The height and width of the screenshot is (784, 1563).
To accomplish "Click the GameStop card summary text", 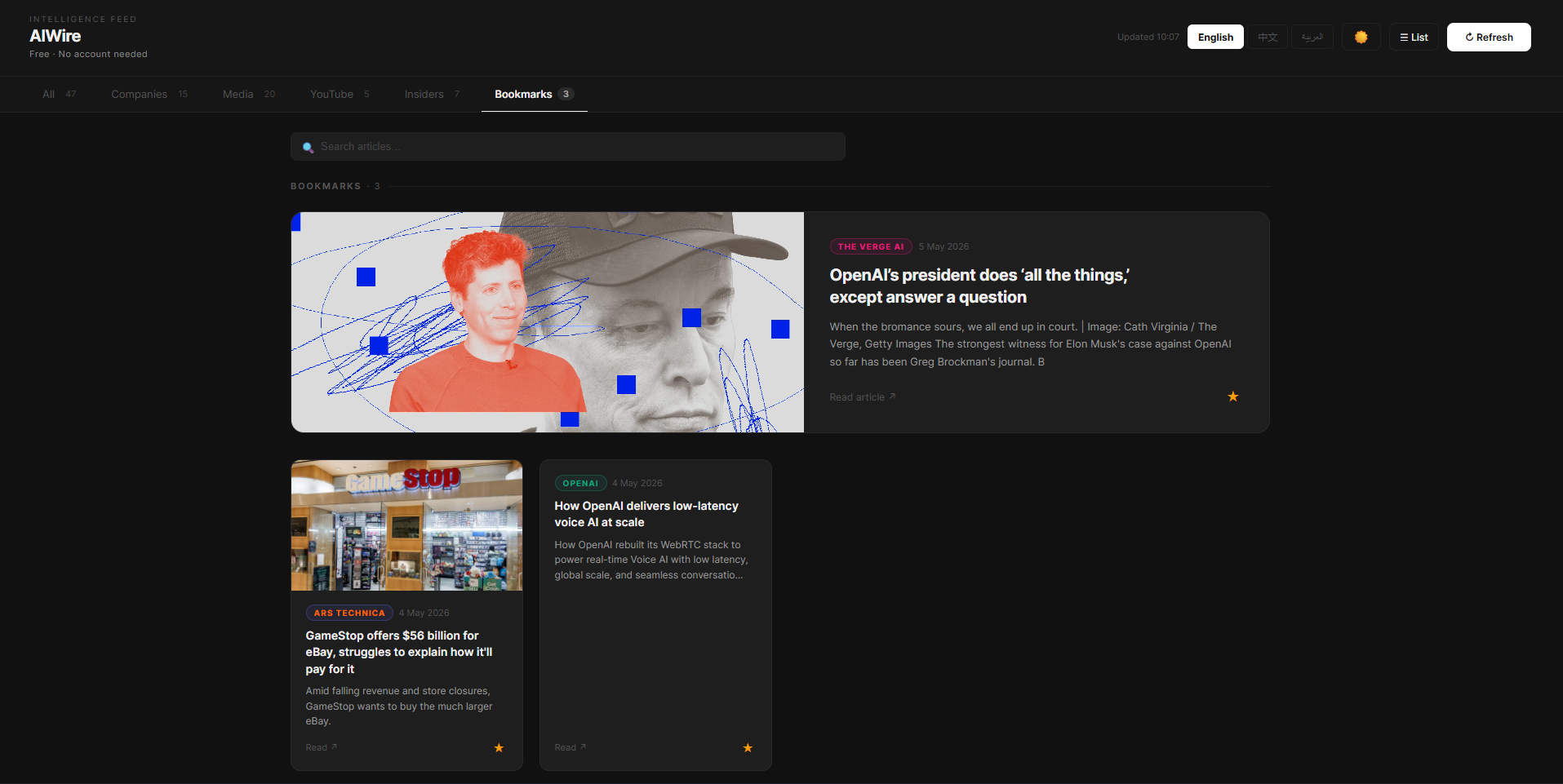I will pos(399,706).
